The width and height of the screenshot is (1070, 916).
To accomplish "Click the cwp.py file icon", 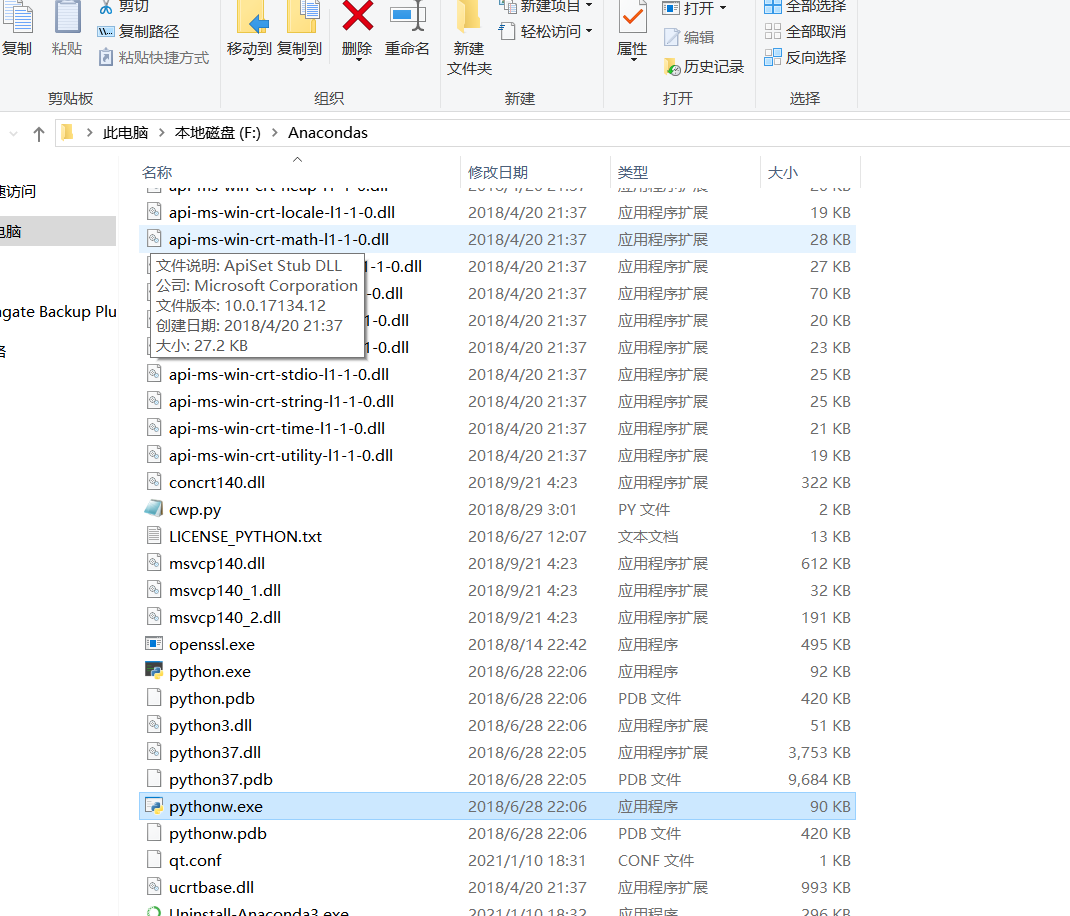I will pyautogui.click(x=154, y=509).
